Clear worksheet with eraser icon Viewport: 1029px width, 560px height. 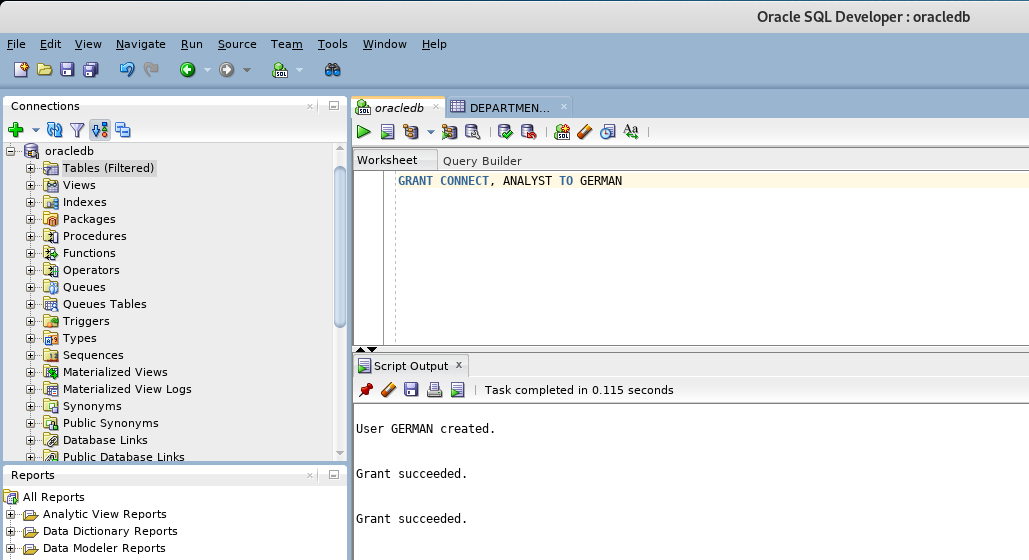point(584,132)
